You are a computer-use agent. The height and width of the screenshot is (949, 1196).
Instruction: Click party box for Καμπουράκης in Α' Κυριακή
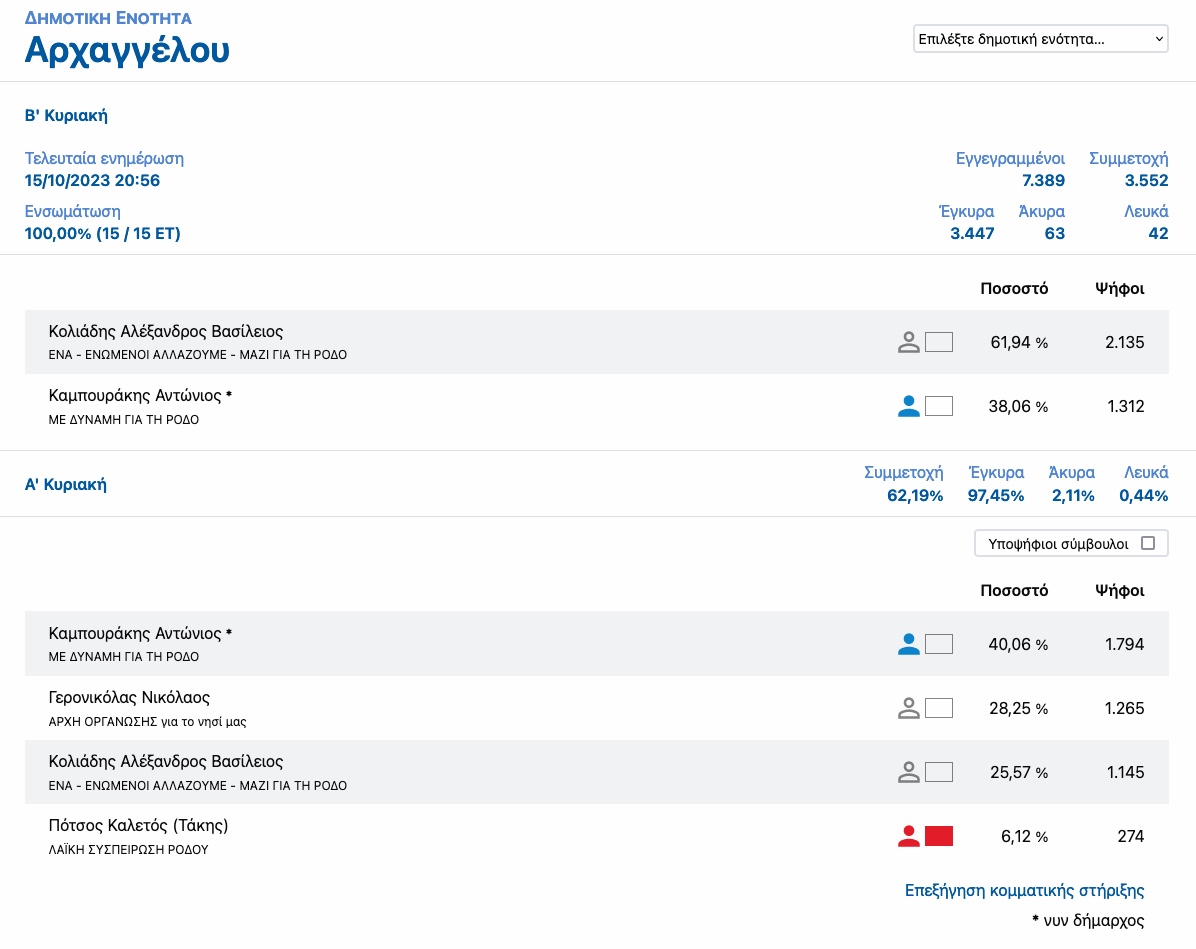[x=939, y=645]
